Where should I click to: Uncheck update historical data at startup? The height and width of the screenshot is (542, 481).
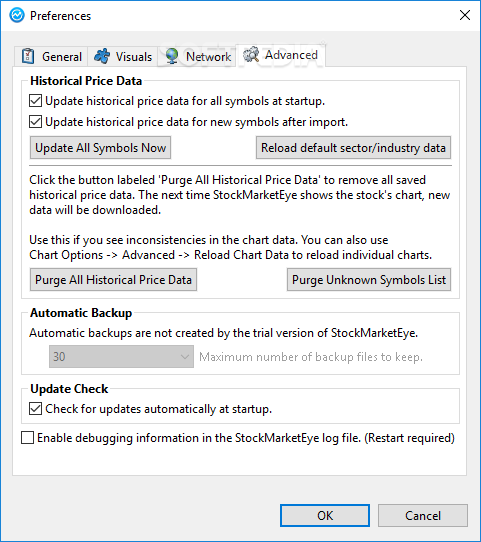pos(36,101)
